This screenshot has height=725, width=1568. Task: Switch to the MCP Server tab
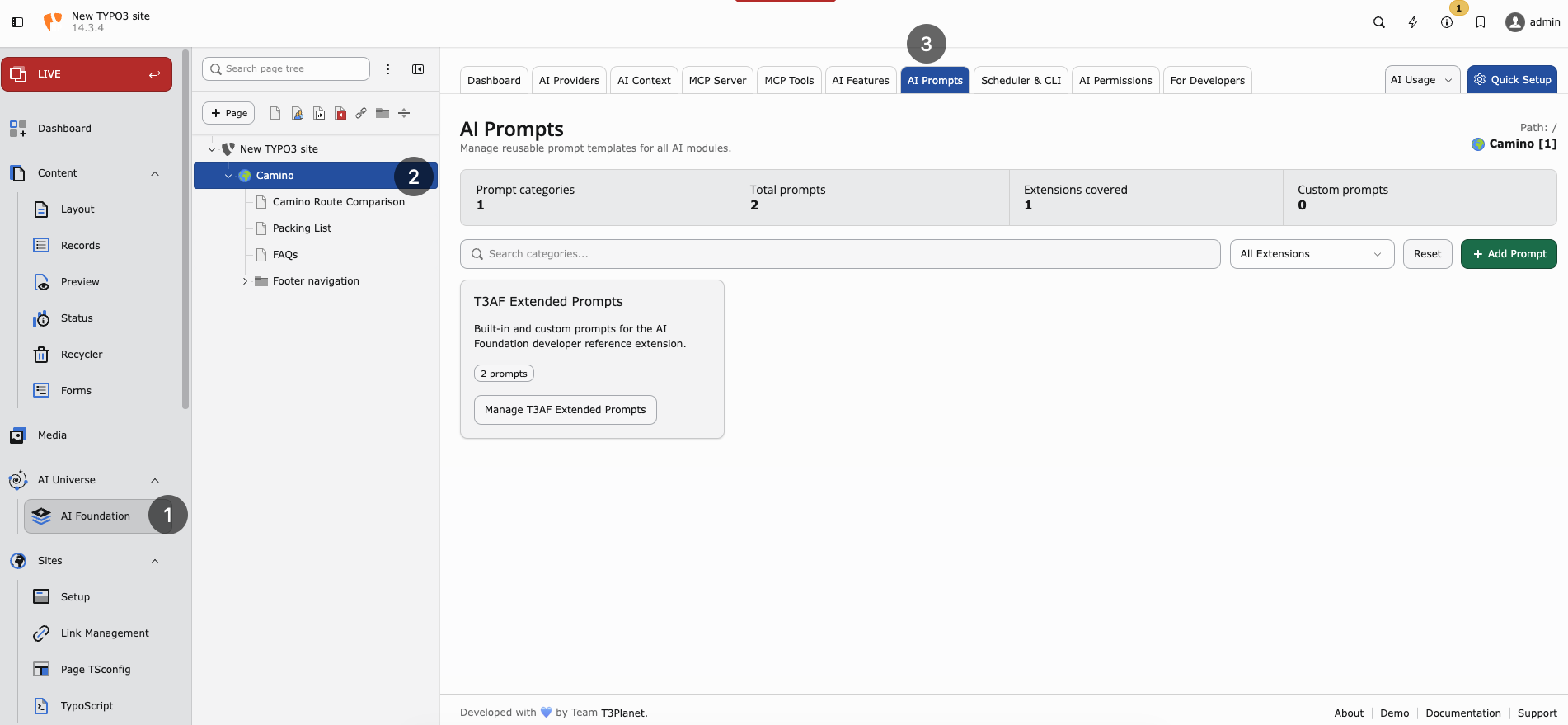[717, 80]
